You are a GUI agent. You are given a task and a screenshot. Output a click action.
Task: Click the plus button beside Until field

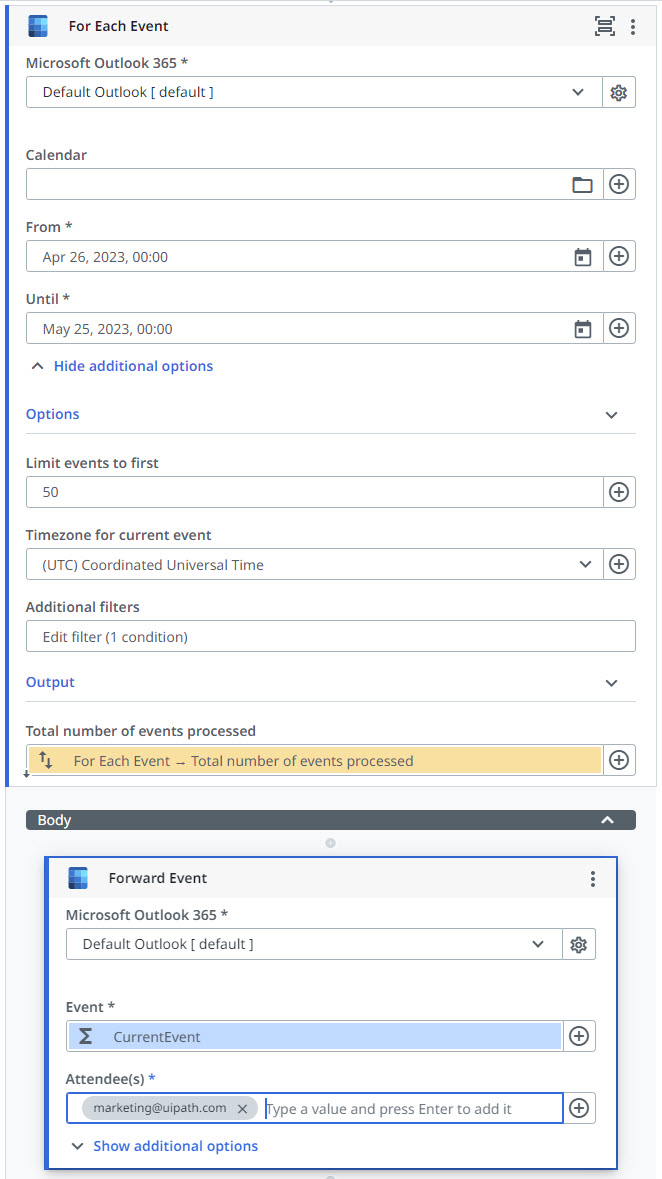click(x=619, y=329)
